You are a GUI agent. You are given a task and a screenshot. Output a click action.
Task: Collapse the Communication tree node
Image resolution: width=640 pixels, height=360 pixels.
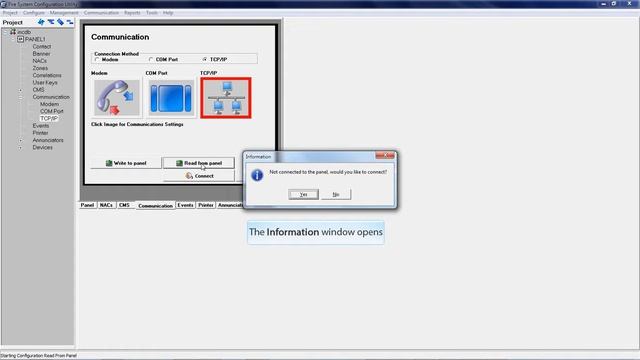pyautogui.click(x=20, y=97)
